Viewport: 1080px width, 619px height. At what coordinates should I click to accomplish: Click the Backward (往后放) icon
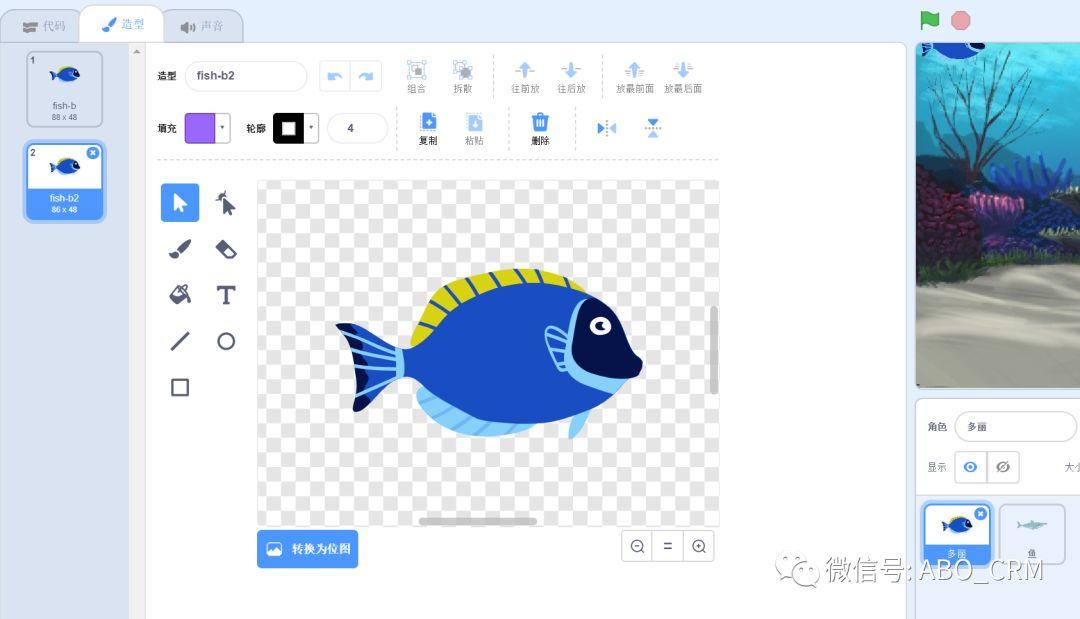(x=571, y=70)
